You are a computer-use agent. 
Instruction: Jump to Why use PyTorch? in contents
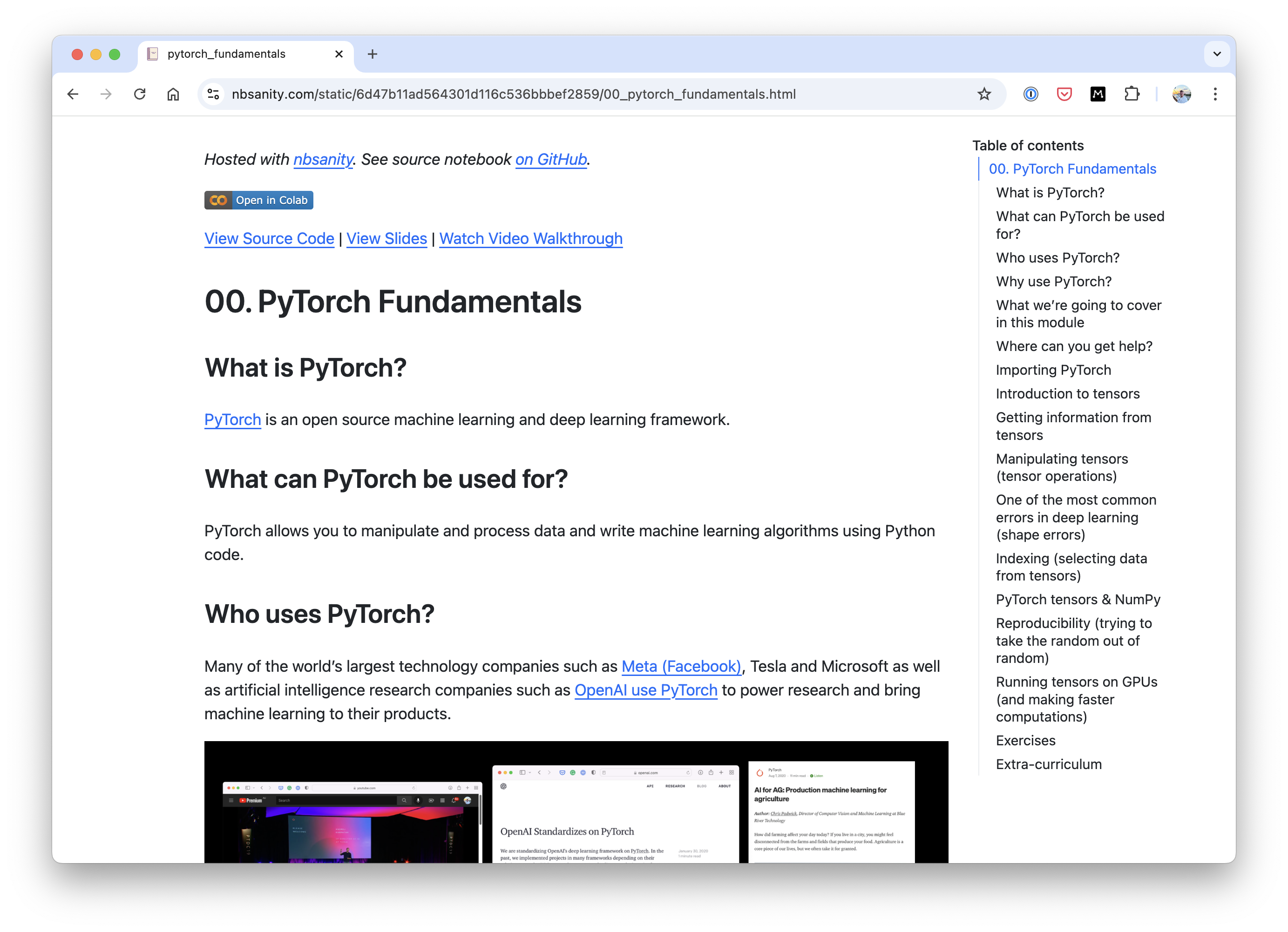[1053, 282]
